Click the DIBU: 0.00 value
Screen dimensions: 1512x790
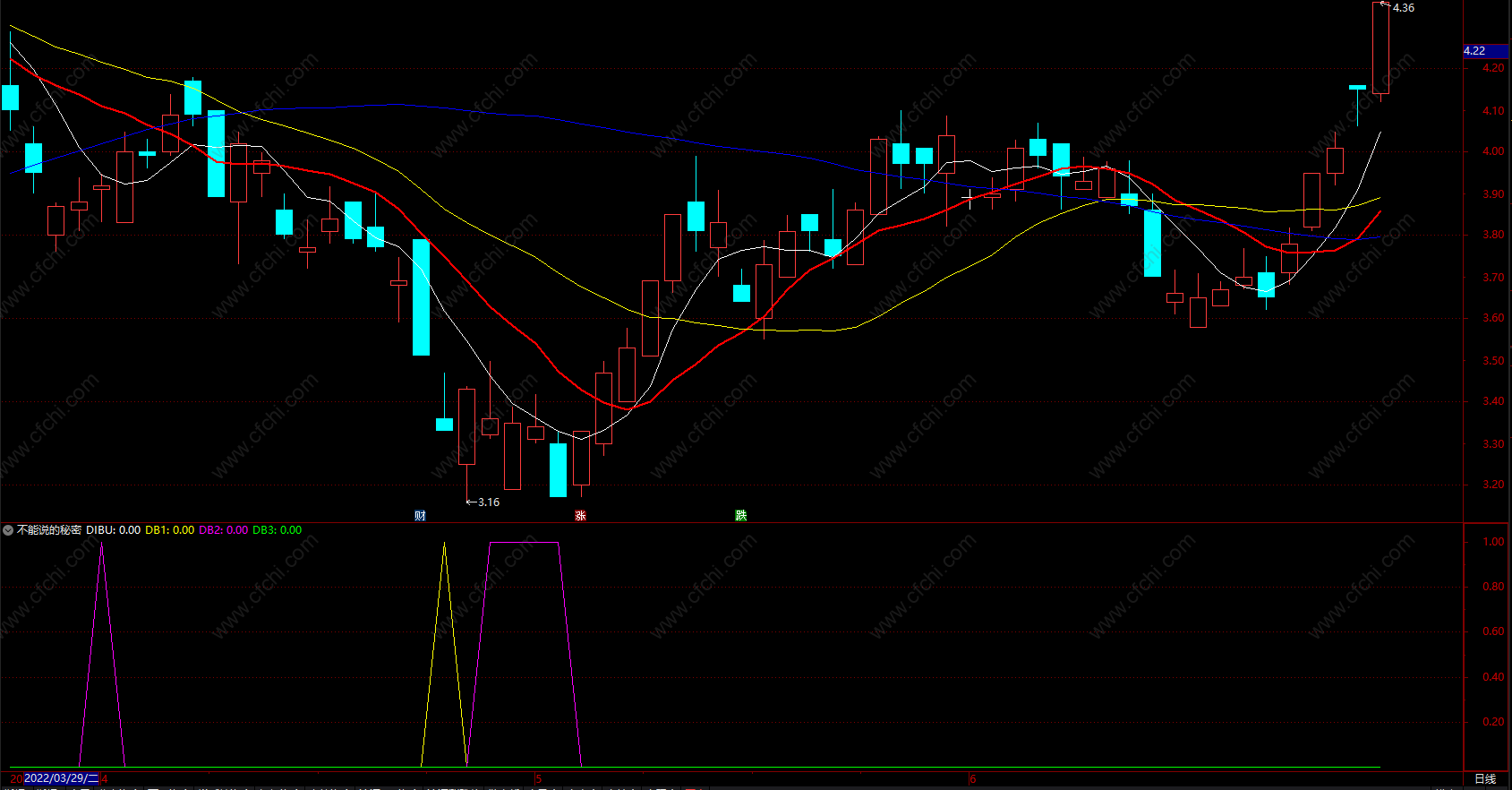click(114, 530)
